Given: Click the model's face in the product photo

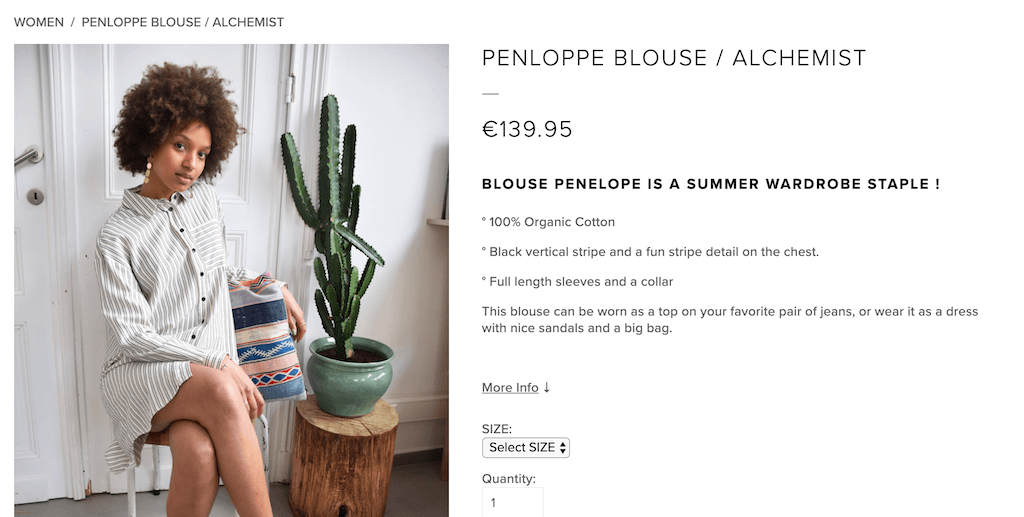Looking at the screenshot, I should [175, 158].
